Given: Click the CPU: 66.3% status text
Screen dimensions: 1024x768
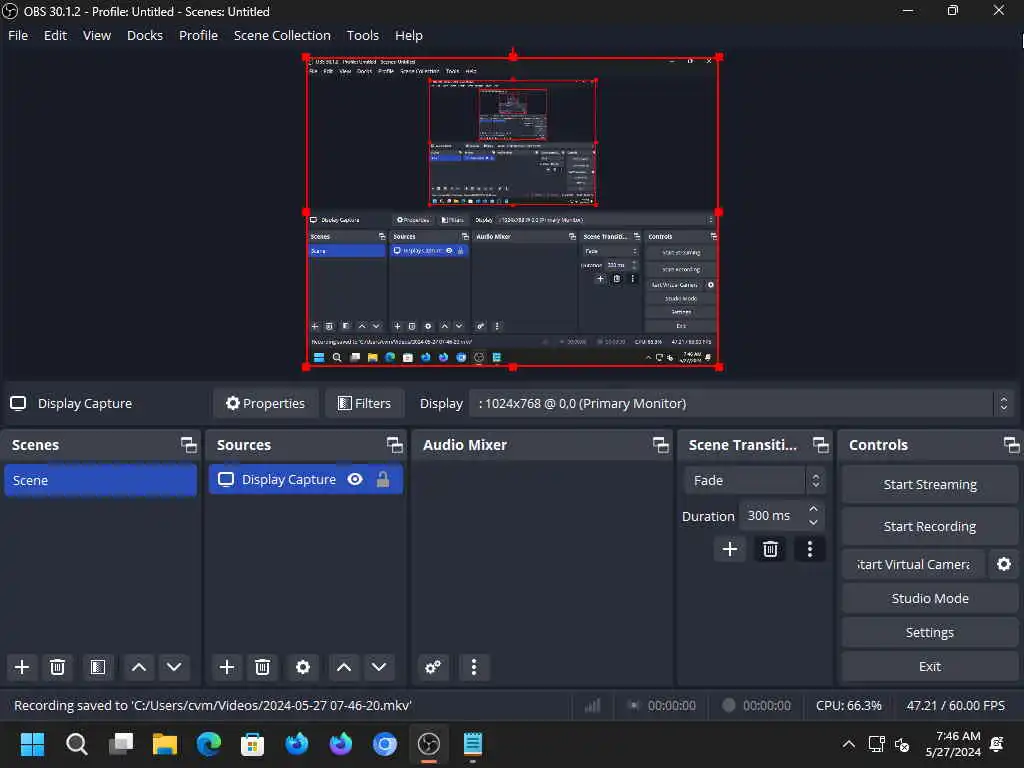Looking at the screenshot, I should (848, 705).
